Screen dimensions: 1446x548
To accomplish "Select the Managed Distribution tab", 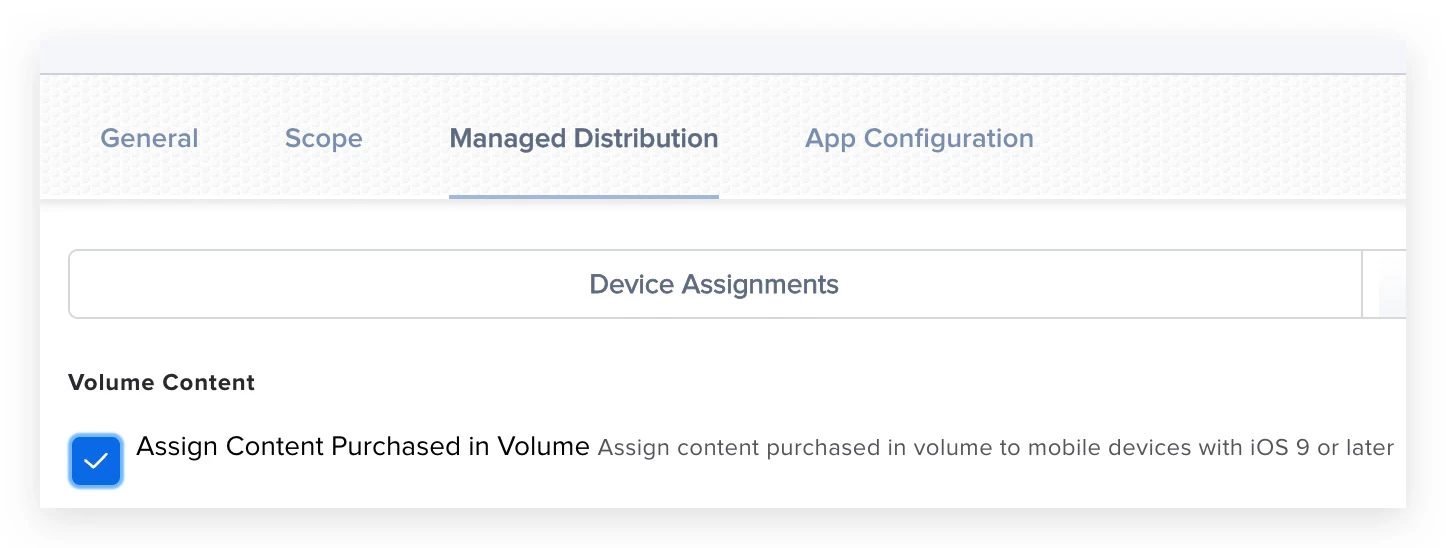I will [584, 138].
